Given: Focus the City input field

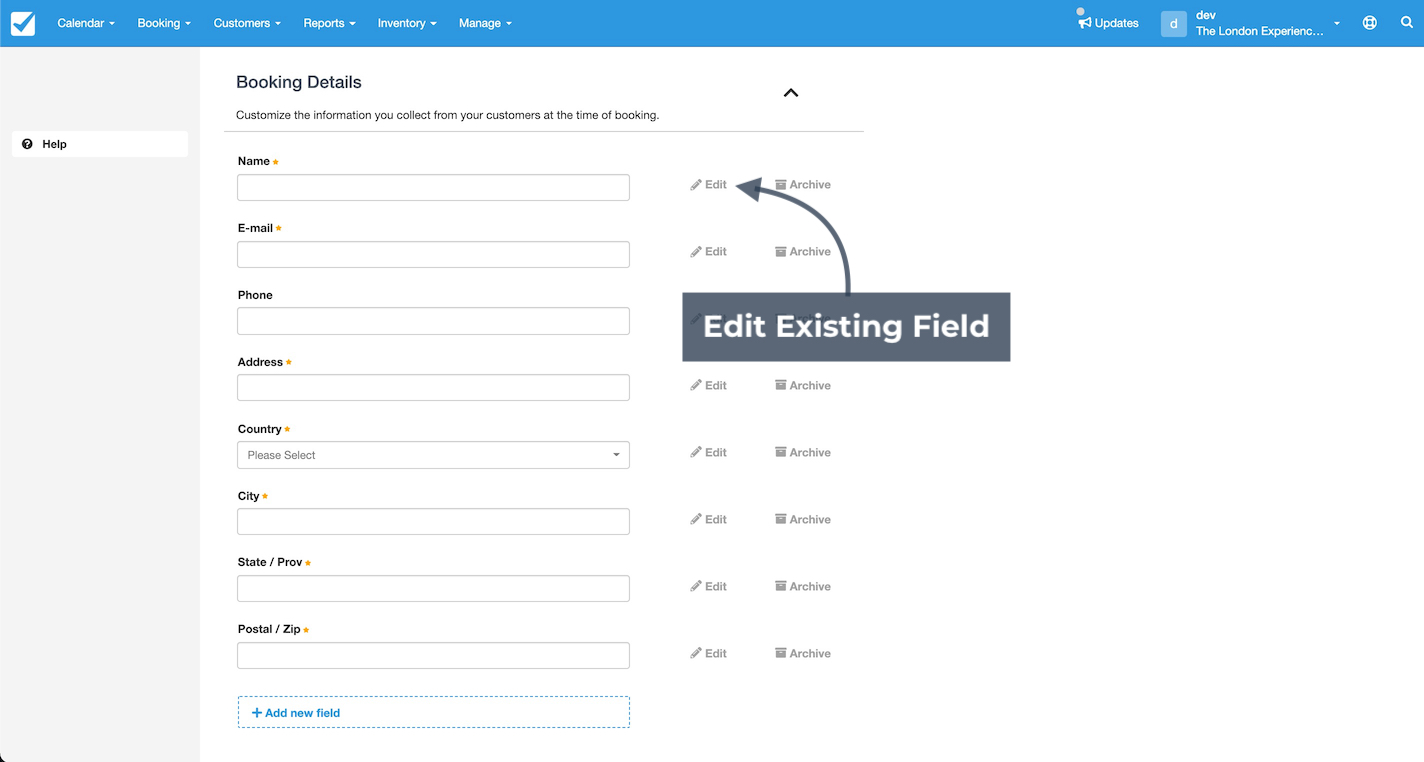Looking at the screenshot, I should point(433,522).
